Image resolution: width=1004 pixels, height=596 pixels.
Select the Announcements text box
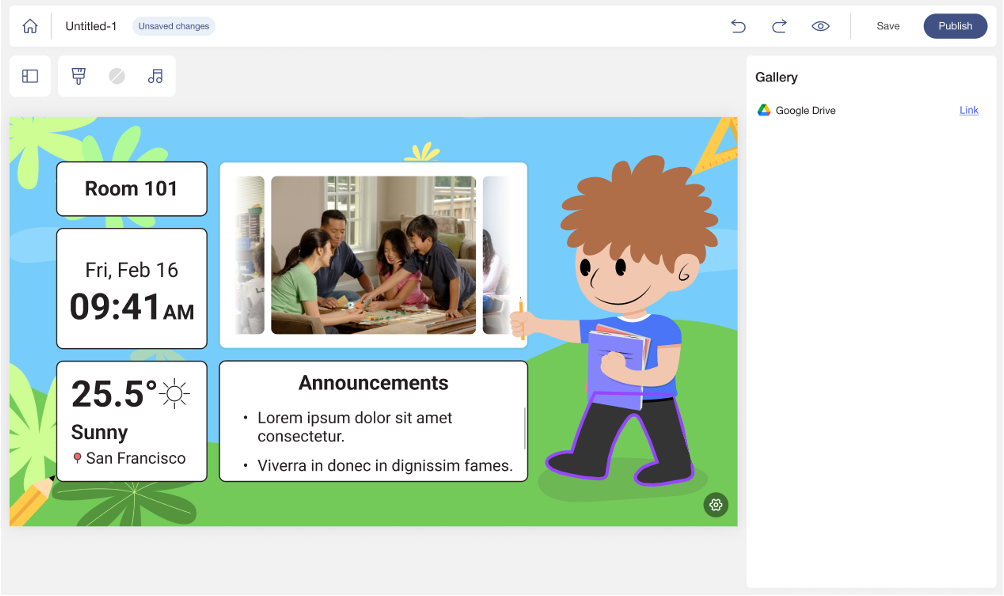tap(373, 421)
